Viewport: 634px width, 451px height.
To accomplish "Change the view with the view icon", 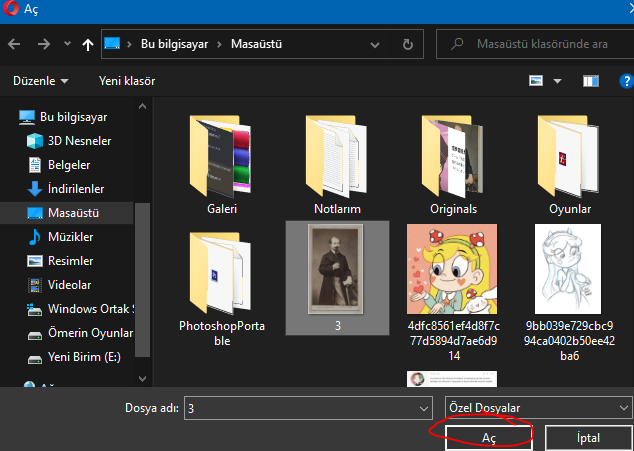I will click(536, 81).
